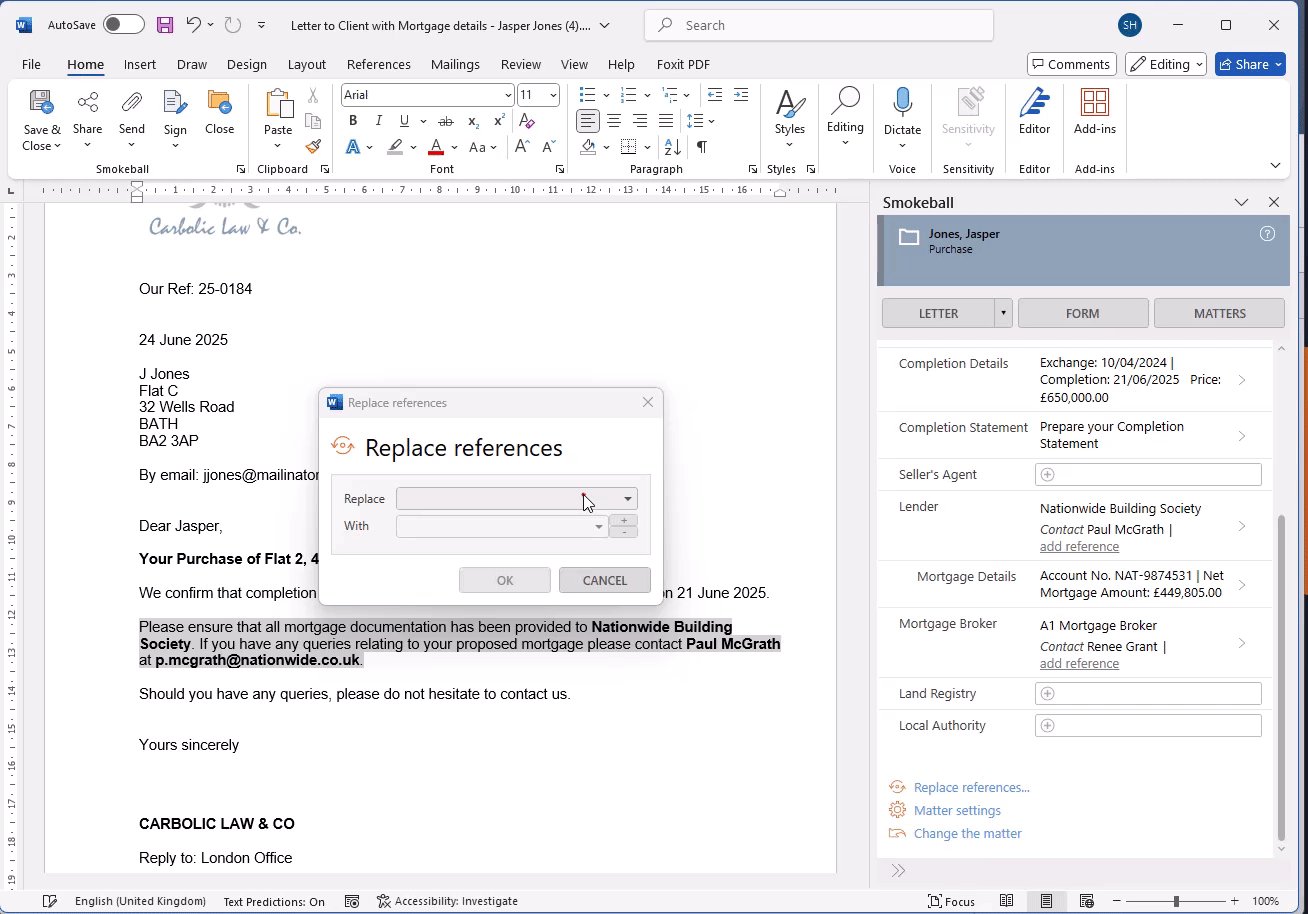Open the Editor pen tool
Viewport: 1308px width, 914px height.
[1034, 102]
